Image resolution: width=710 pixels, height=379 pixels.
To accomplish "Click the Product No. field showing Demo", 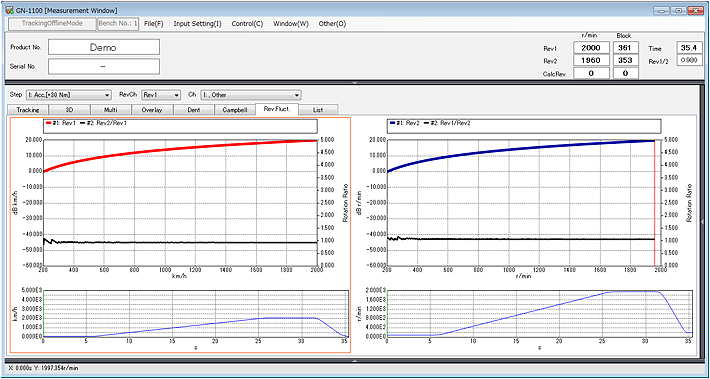I will (104, 47).
